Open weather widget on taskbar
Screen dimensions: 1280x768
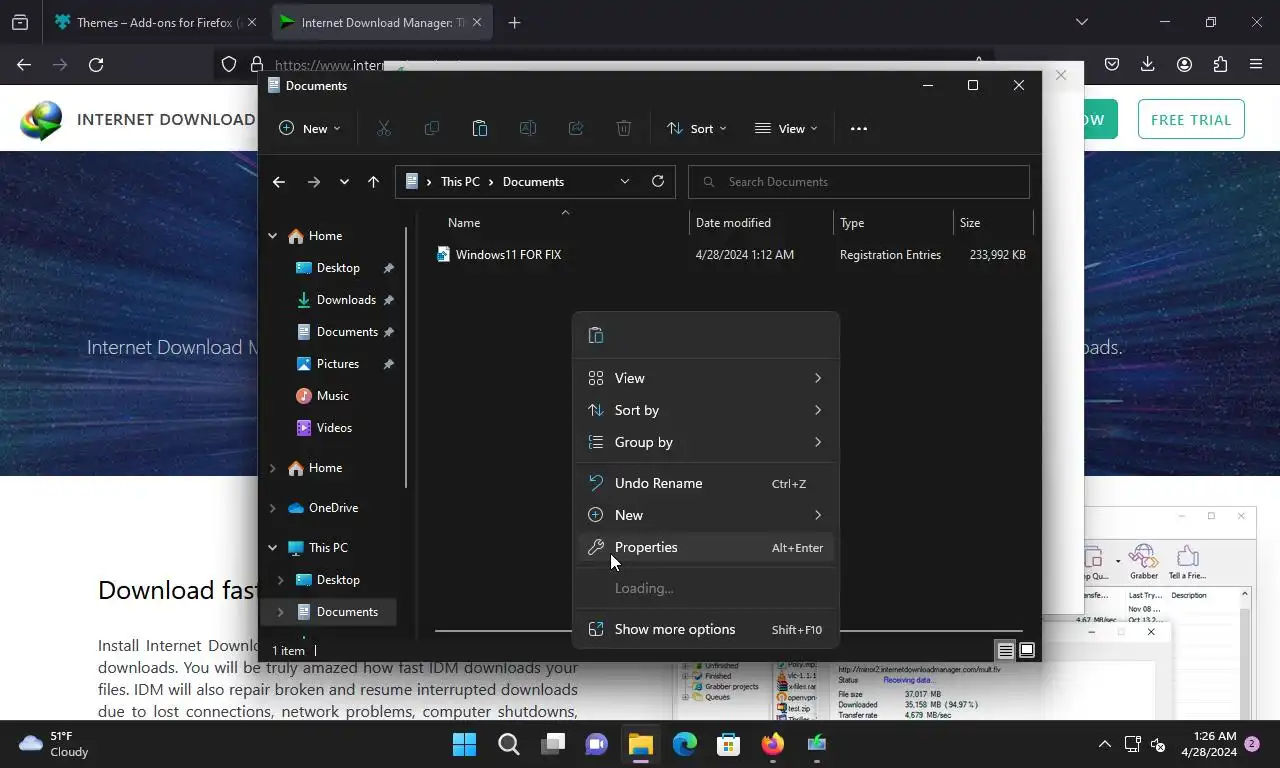tap(54, 744)
